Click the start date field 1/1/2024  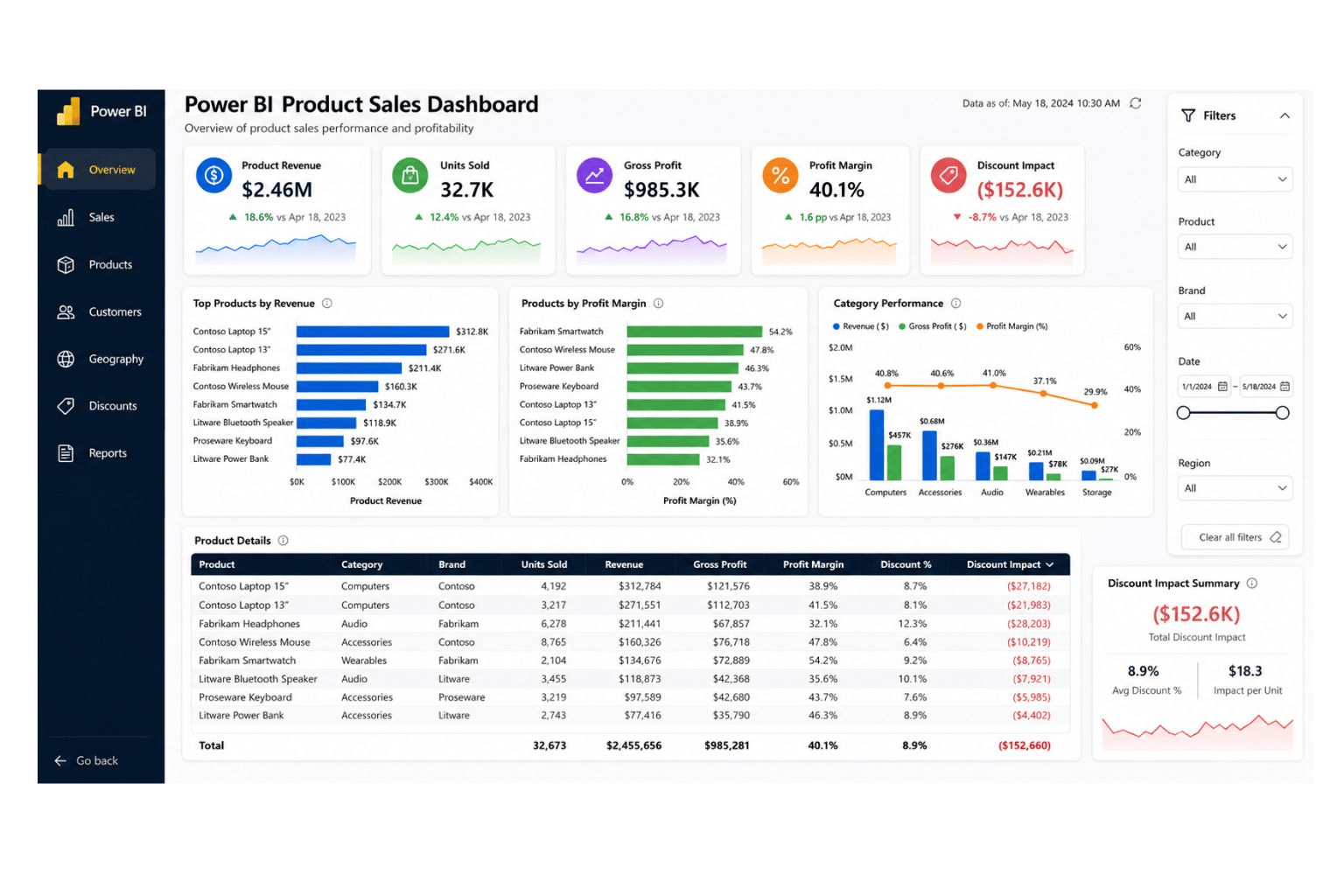pyautogui.click(x=1205, y=386)
